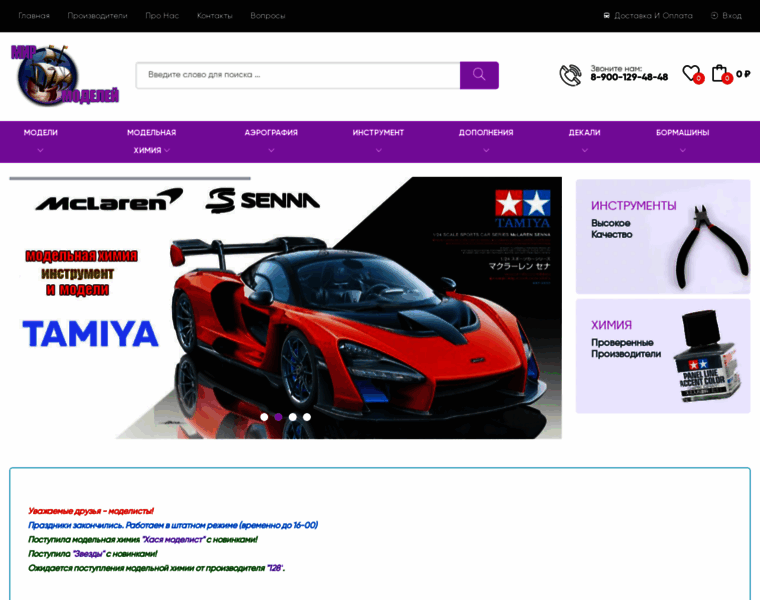This screenshot has width=760, height=600.
Task: Open the shopping cart bag icon
Action: coord(719,73)
